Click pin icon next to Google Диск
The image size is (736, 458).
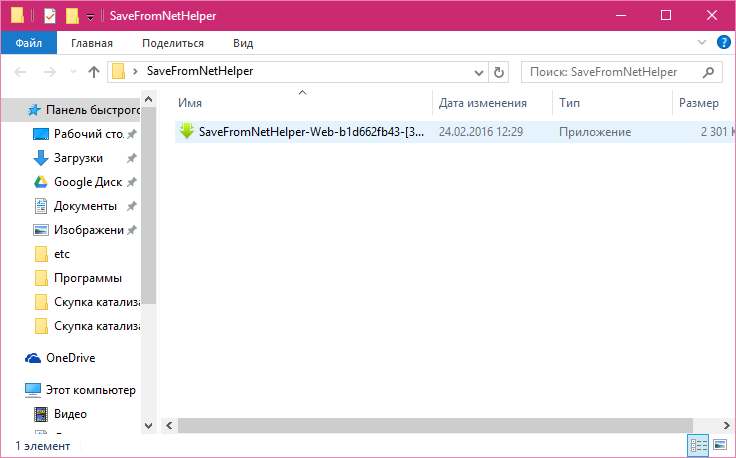pyautogui.click(x=132, y=182)
